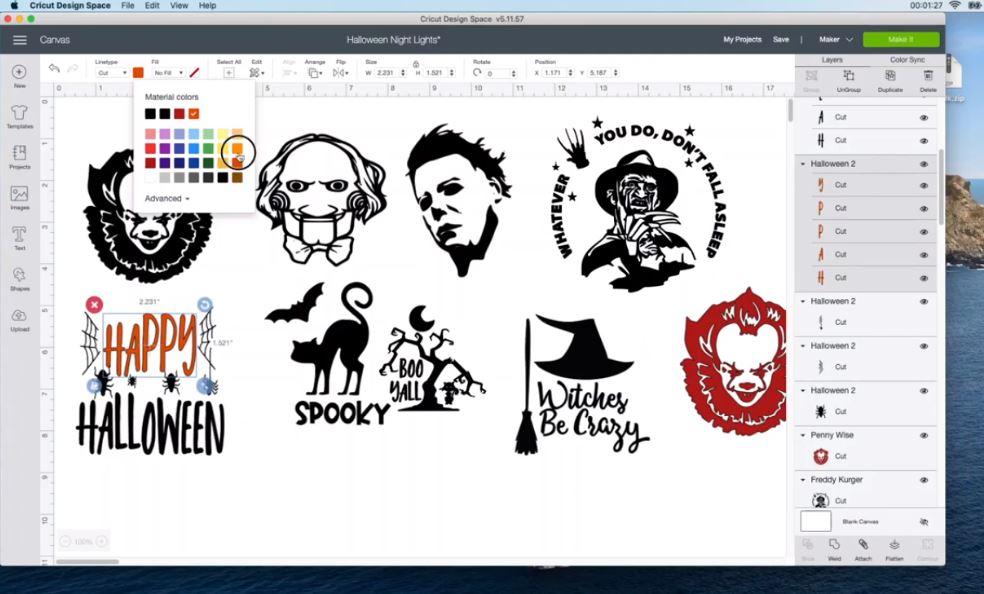984x594 pixels.
Task: Click rotate handle on HAPPY selection
Action: point(205,304)
